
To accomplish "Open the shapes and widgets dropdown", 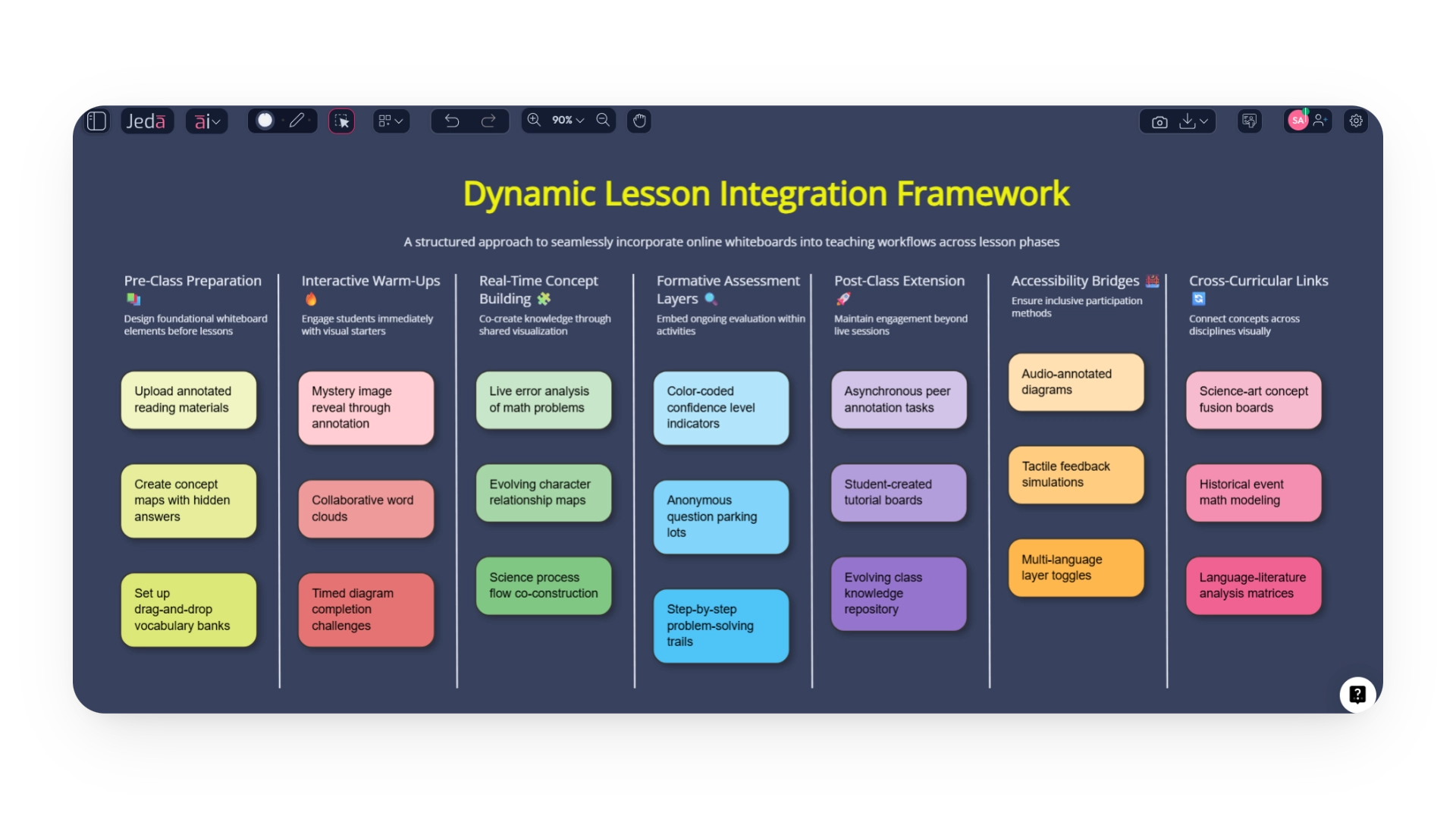I will [391, 121].
